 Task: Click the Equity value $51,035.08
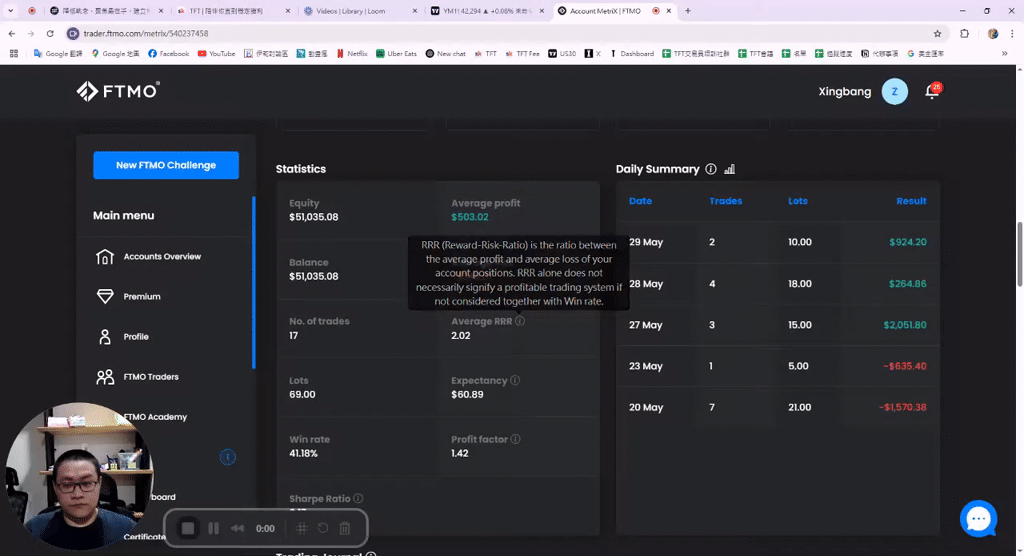point(313,217)
